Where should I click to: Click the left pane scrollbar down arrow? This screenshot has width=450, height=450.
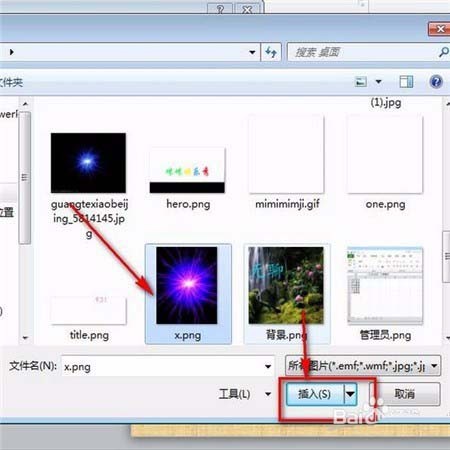[25, 338]
